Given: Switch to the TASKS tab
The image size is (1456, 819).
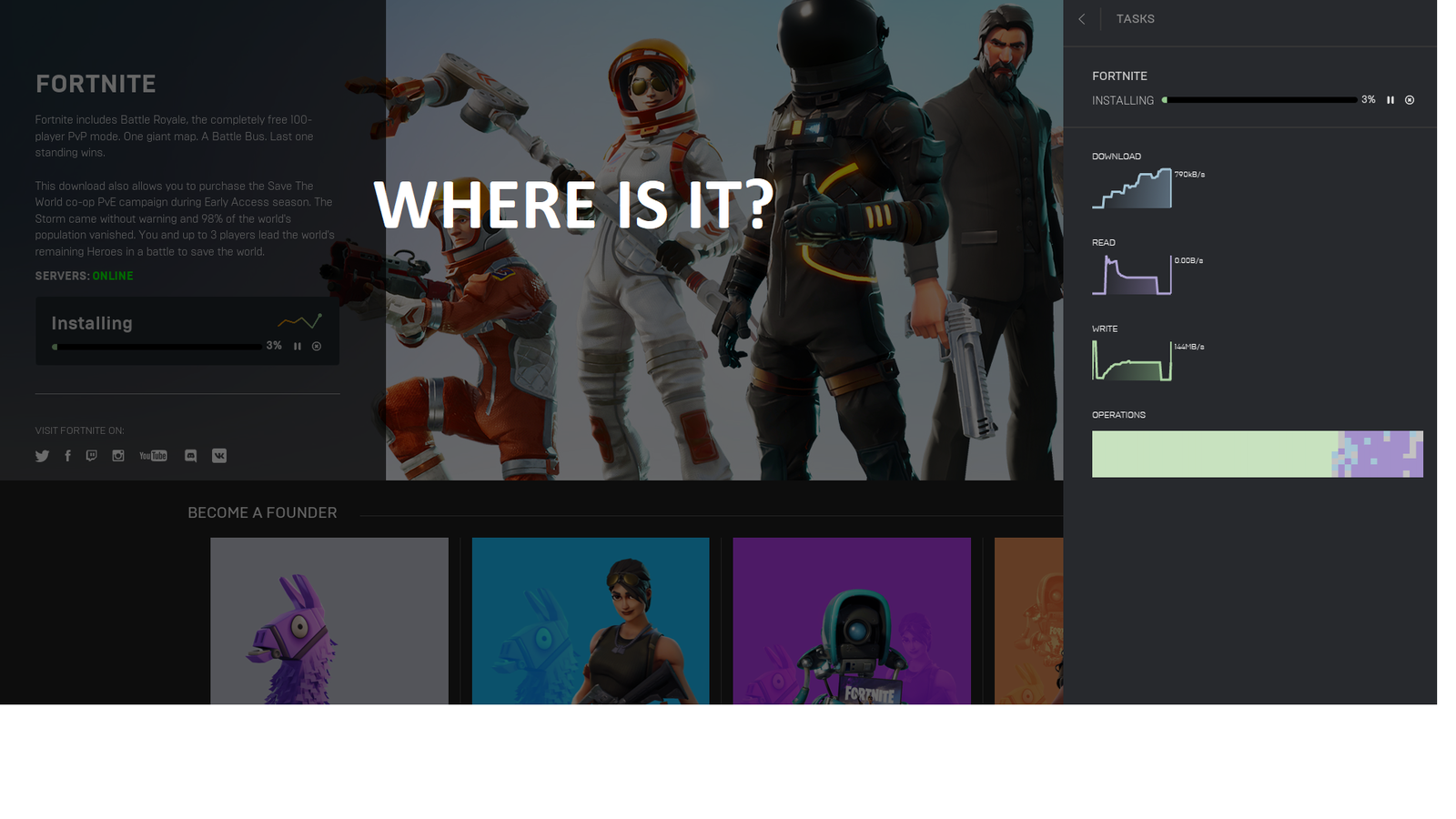Looking at the screenshot, I should pyautogui.click(x=1135, y=18).
